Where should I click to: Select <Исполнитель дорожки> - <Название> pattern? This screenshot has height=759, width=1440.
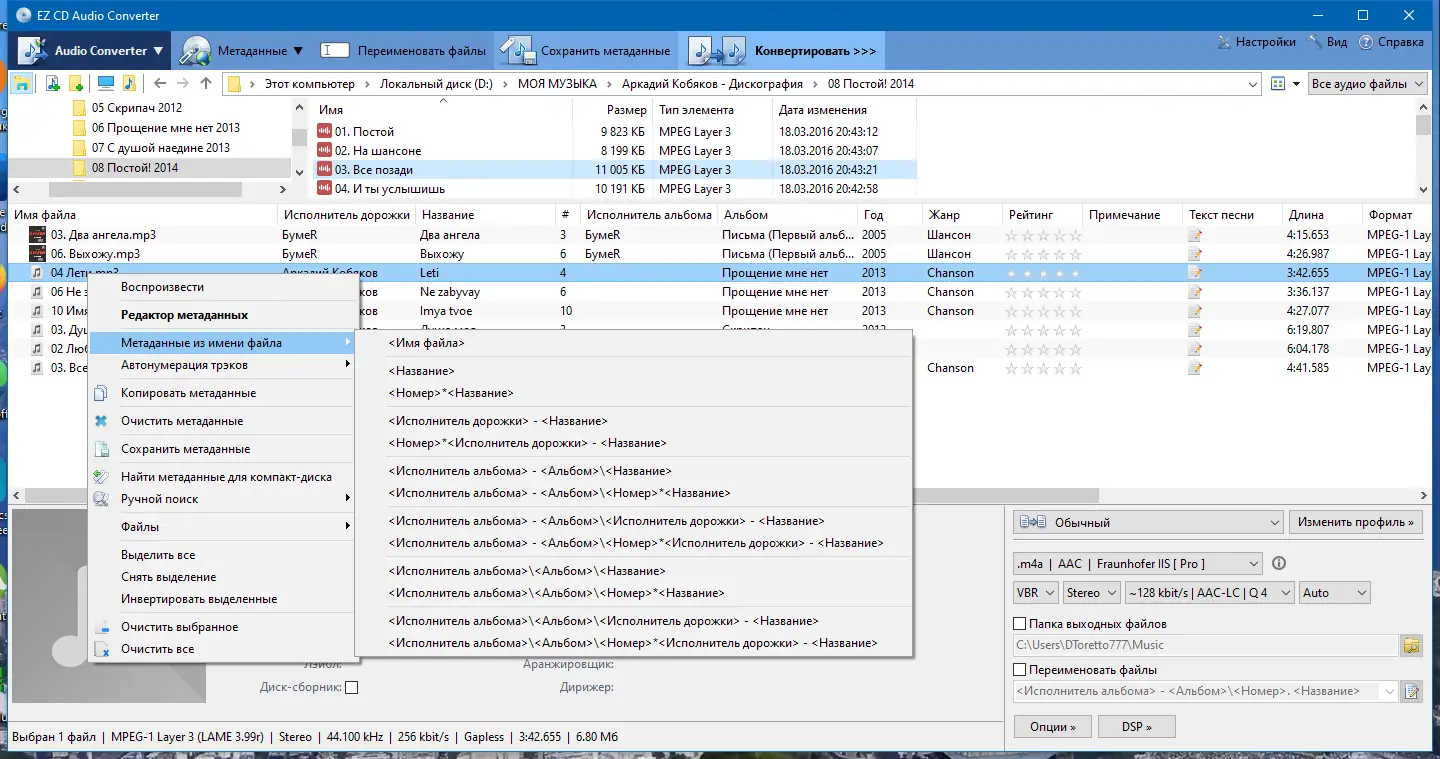tap(634, 421)
